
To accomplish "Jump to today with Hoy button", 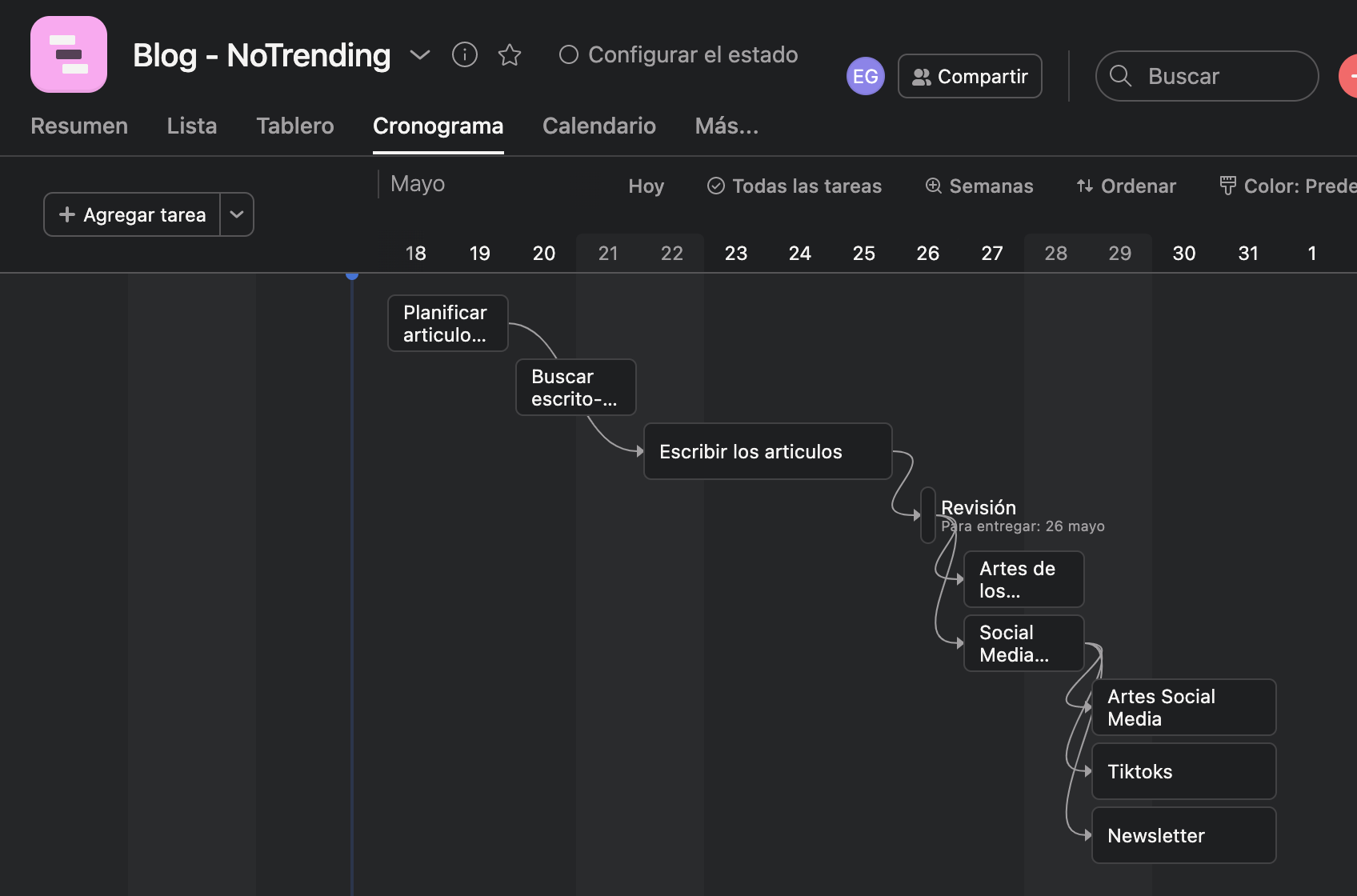I will pyautogui.click(x=646, y=186).
